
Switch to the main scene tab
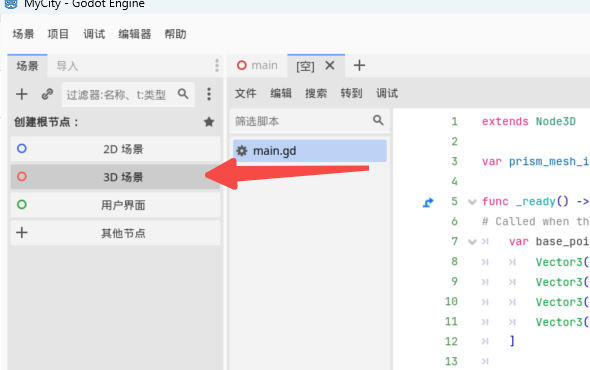pos(257,65)
